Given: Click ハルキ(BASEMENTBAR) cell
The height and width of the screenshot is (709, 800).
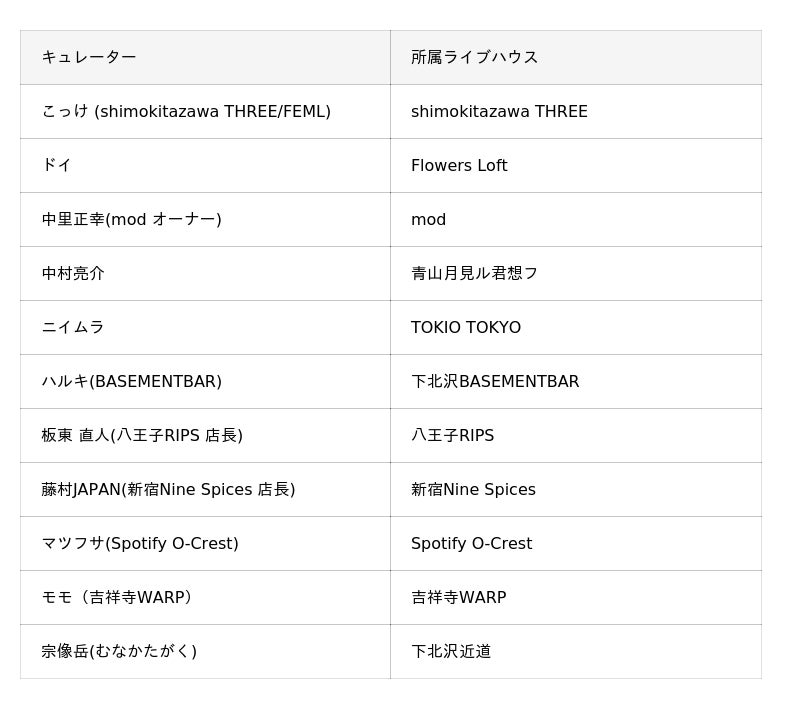Looking at the screenshot, I should tap(205, 382).
